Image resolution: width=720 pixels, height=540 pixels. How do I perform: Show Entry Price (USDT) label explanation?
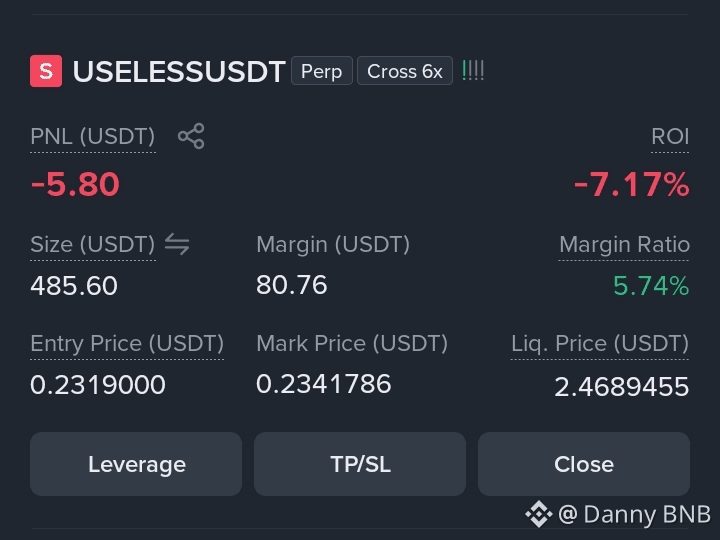click(127, 343)
